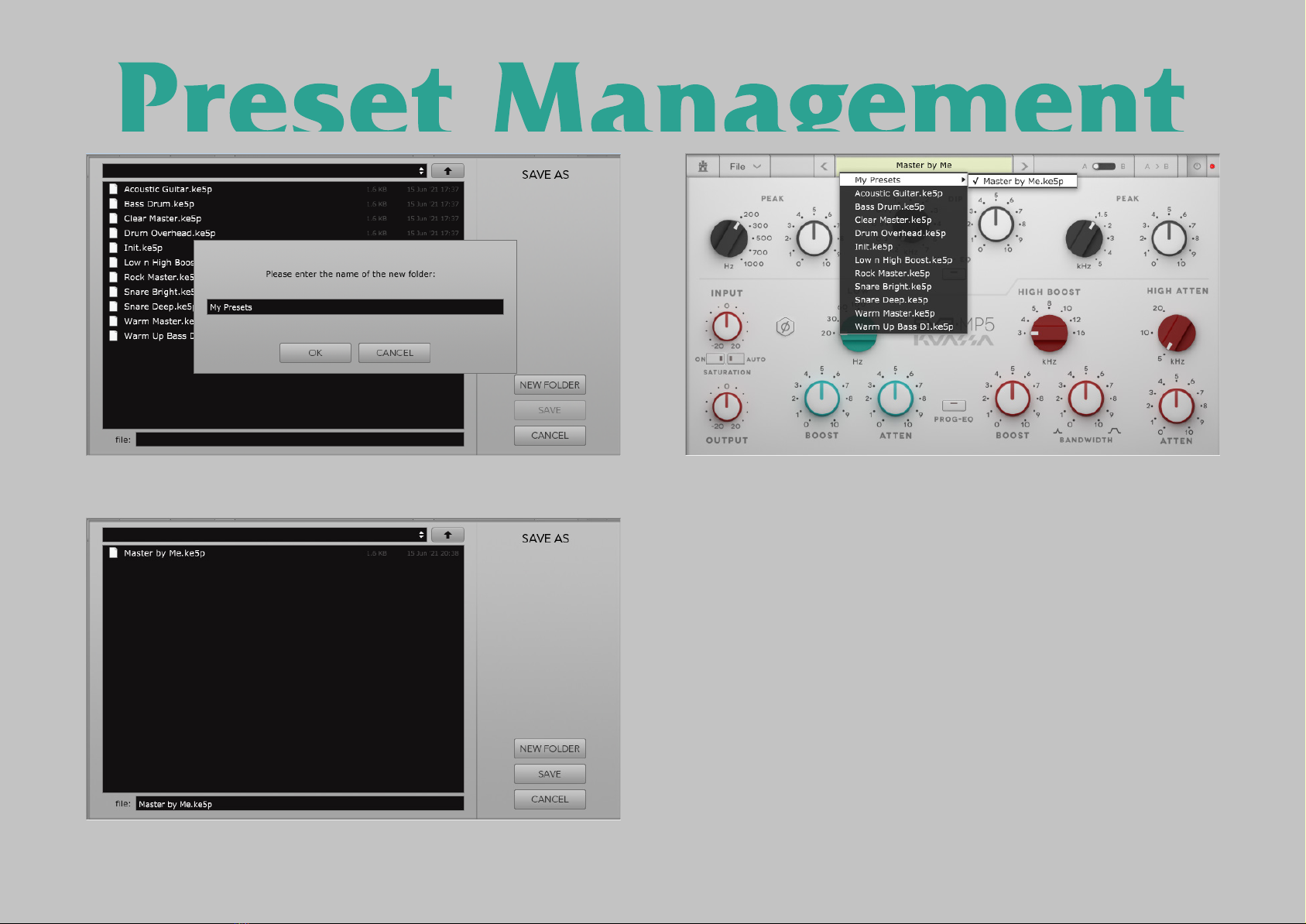The height and width of the screenshot is (924, 1306).
Task: Click the black peak kHz frequency knob
Action: [x=1084, y=238]
